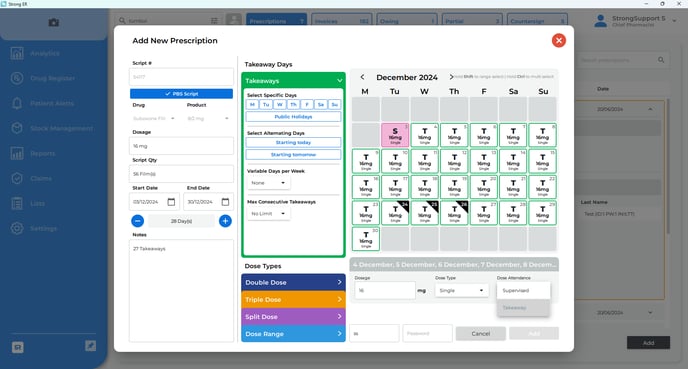This screenshot has height=369, width=688.
Task: Expand the Double Dose type
Action: 293,283
